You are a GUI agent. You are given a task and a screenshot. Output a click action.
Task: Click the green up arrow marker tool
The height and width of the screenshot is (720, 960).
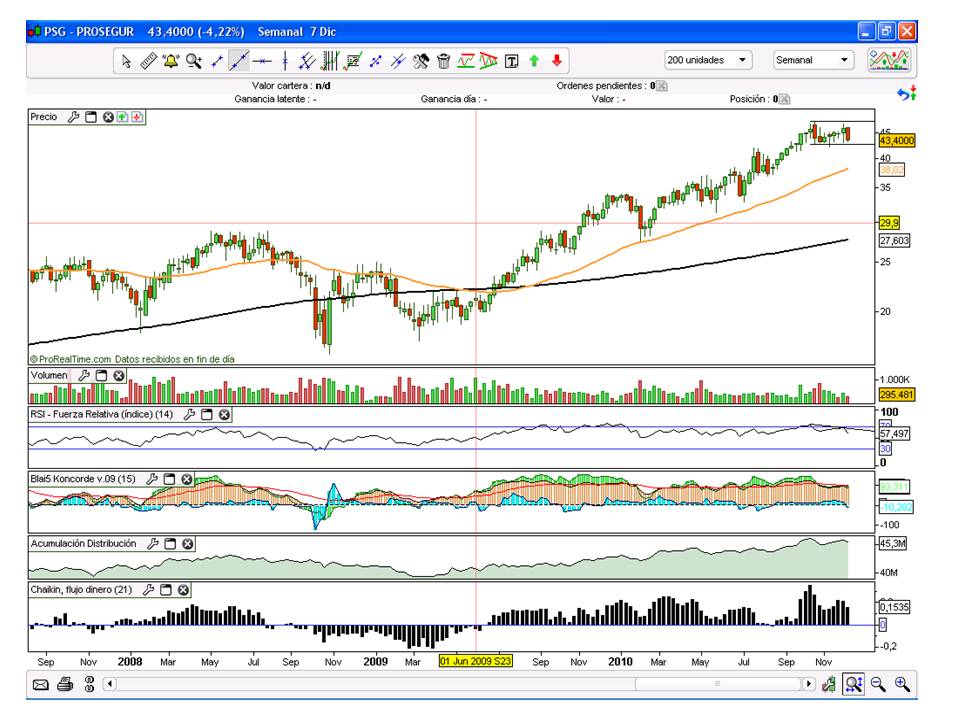534,61
